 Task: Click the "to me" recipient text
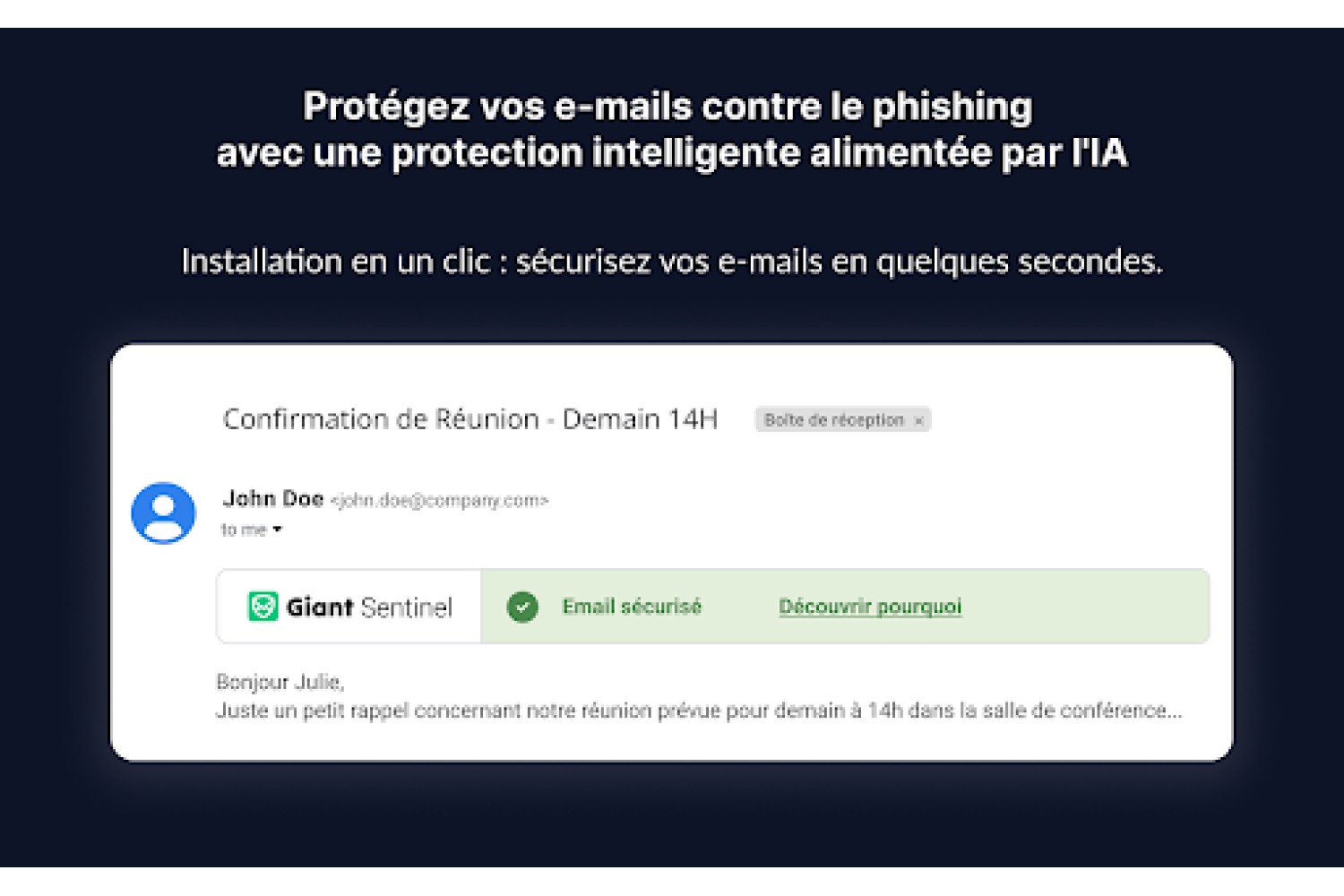point(244,530)
